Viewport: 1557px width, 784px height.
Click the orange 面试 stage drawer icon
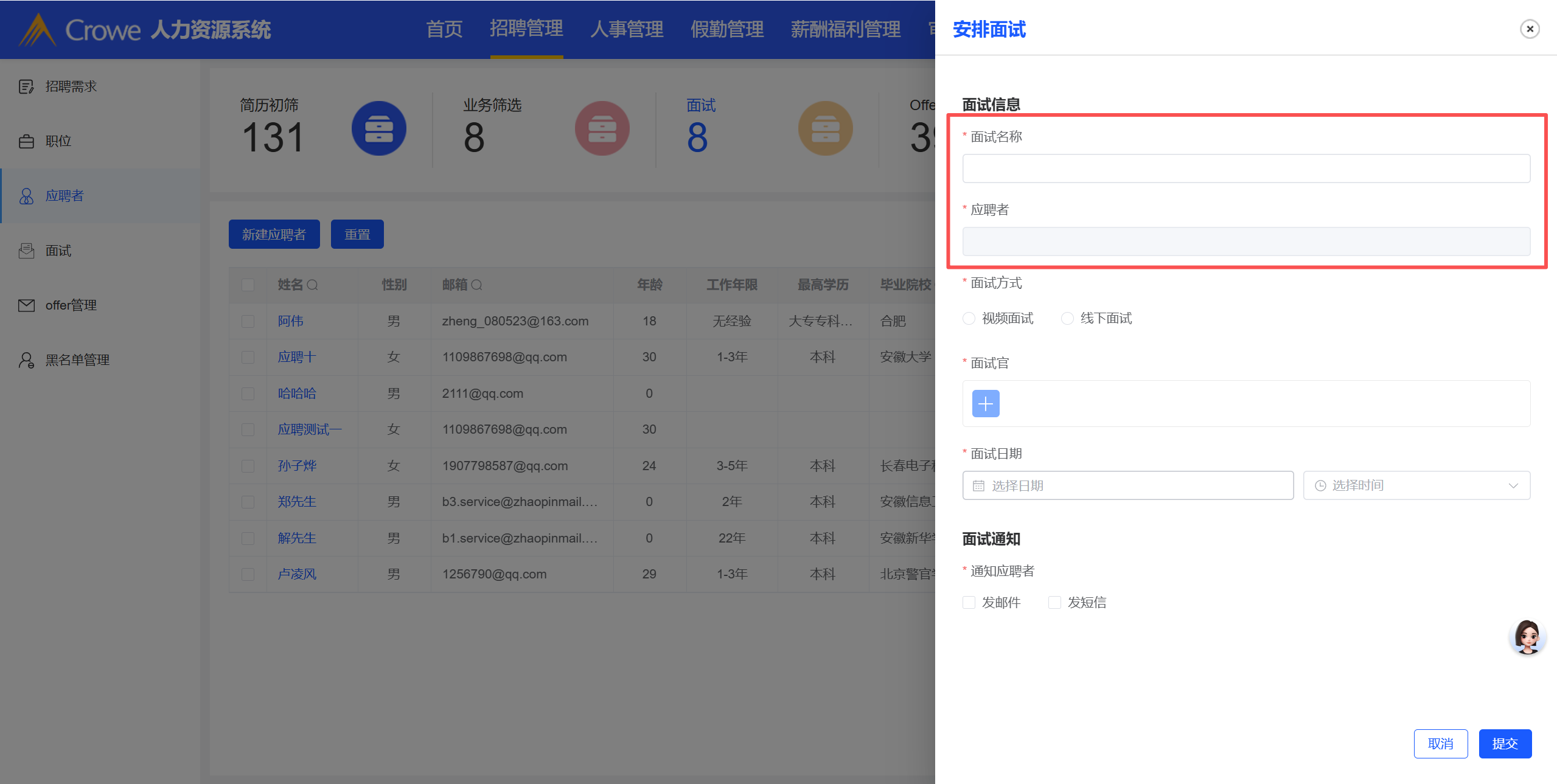pyautogui.click(x=825, y=128)
